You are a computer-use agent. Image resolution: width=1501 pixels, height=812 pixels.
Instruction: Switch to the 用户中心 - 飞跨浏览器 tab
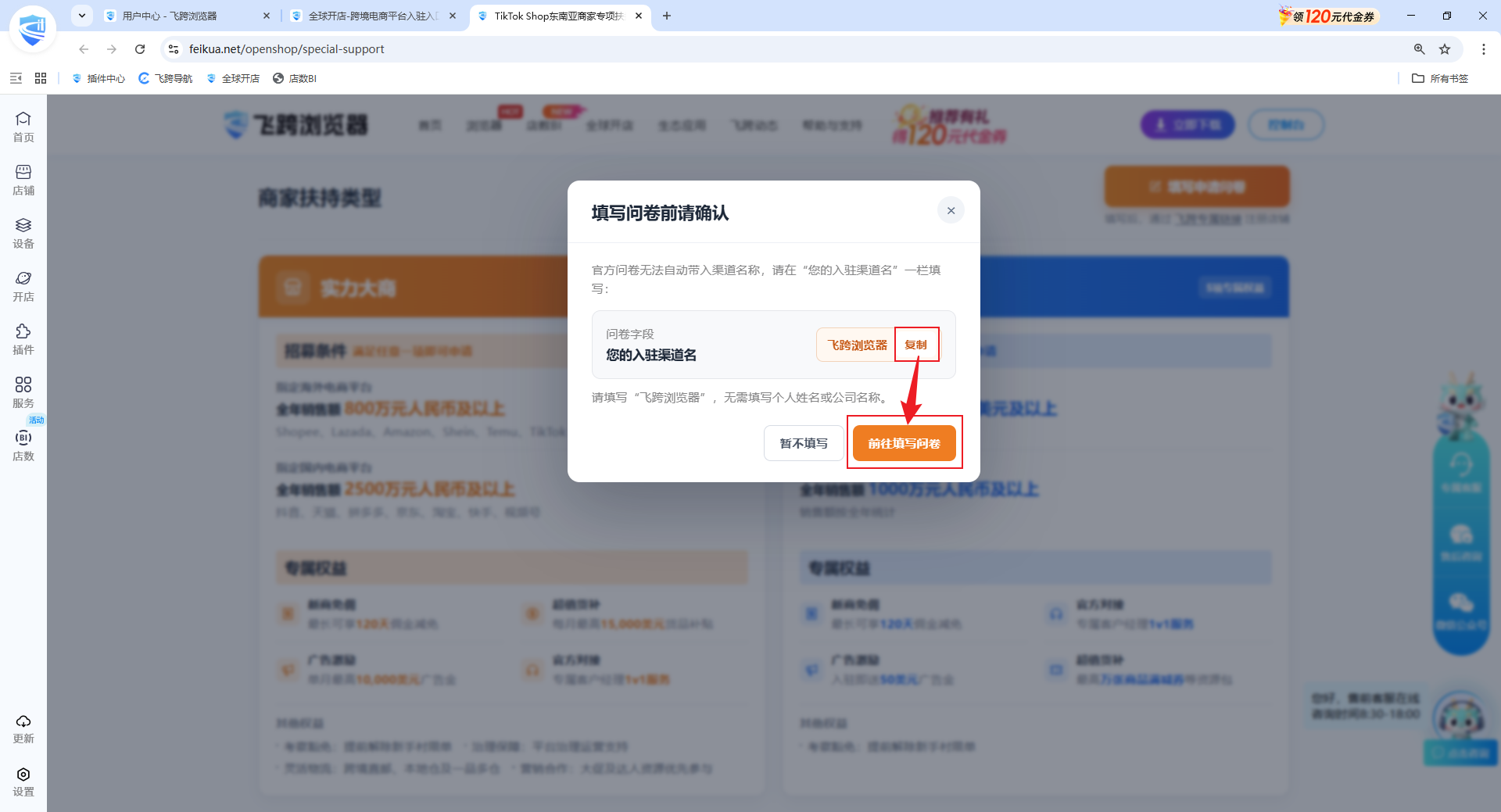click(x=186, y=16)
